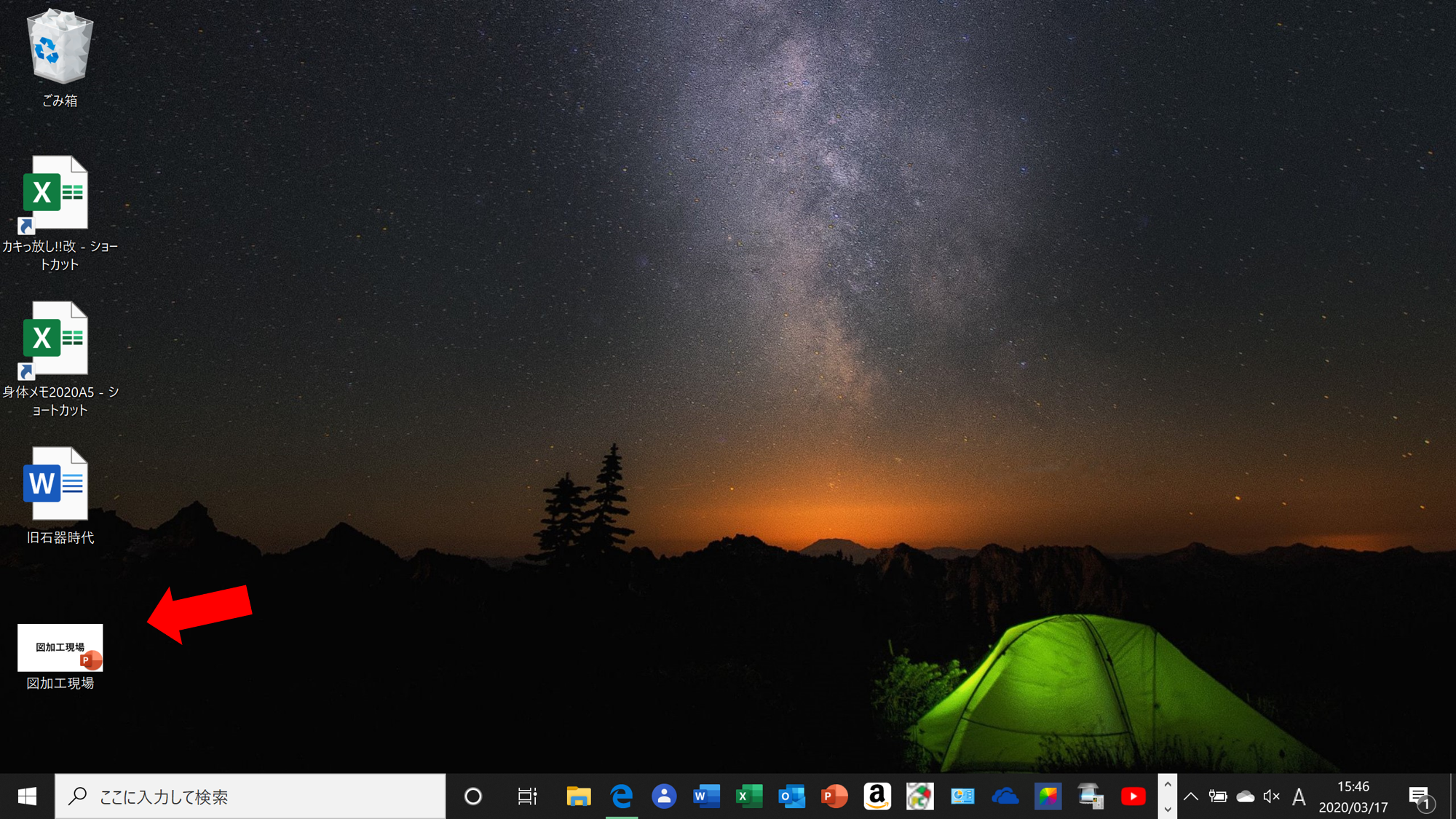Open the taskbar icon right of Amazon

(x=919, y=796)
